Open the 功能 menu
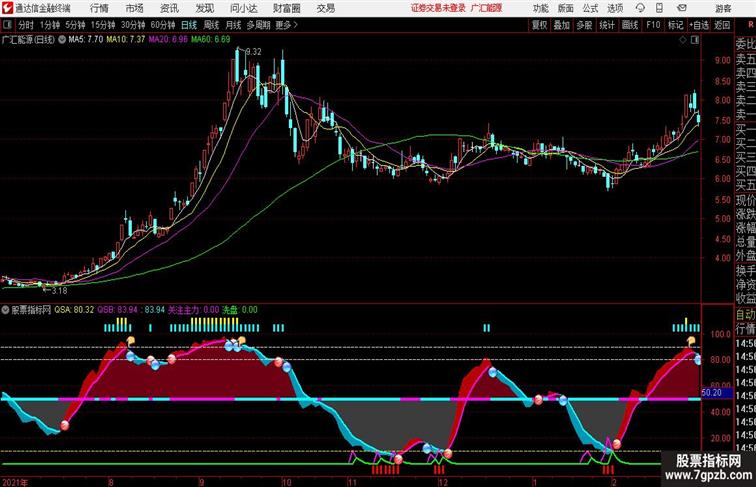 541,8
